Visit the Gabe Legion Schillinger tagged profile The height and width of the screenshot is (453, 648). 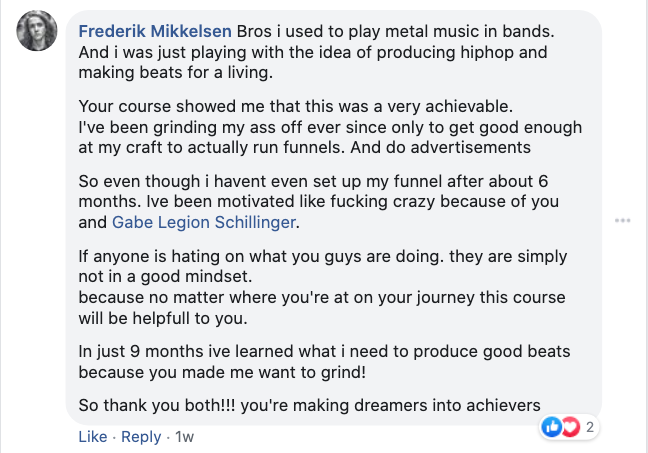coord(204,222)
